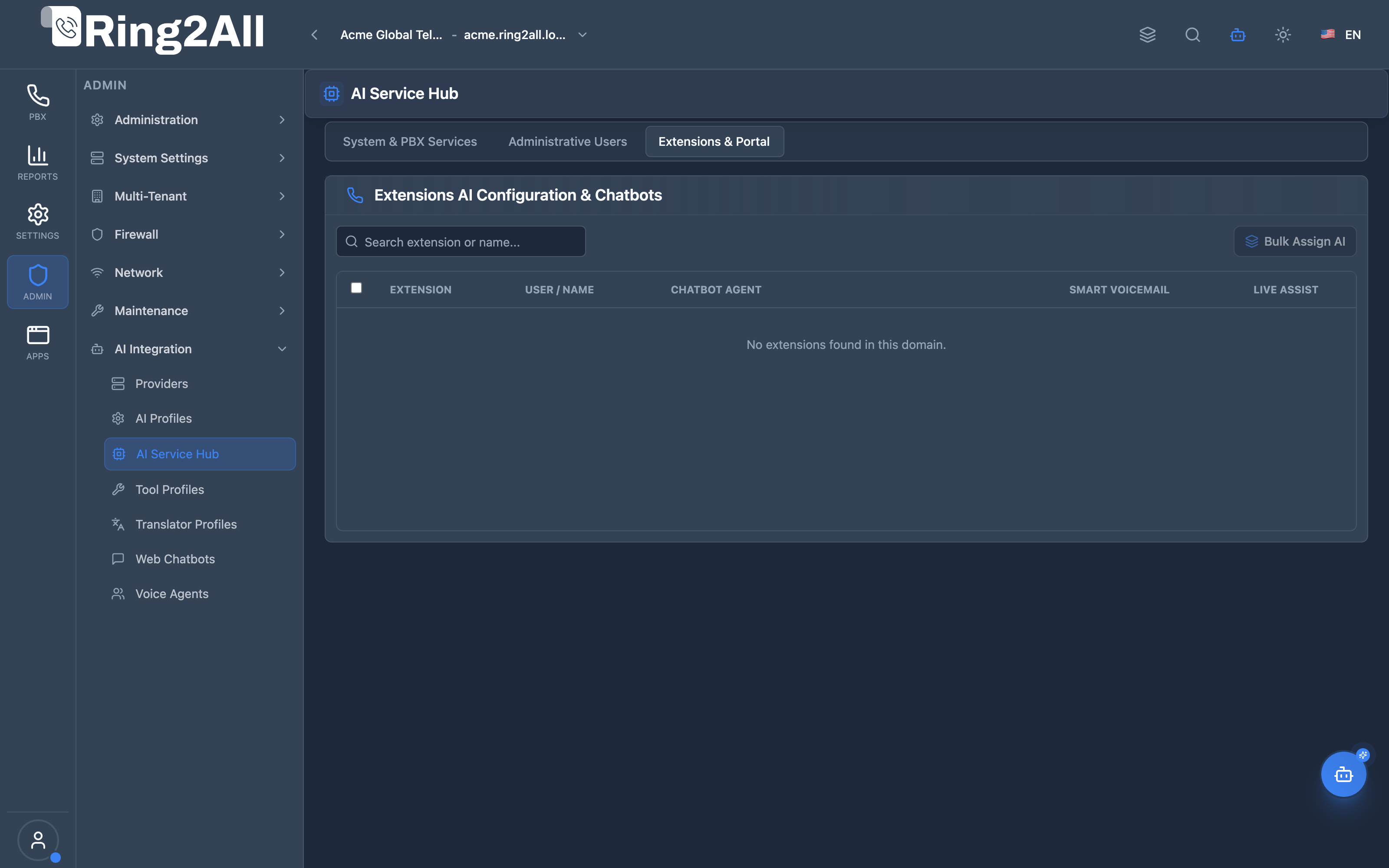1389x868 pixels.
Task: Open Voice Agents item
Action: [200, 594]
